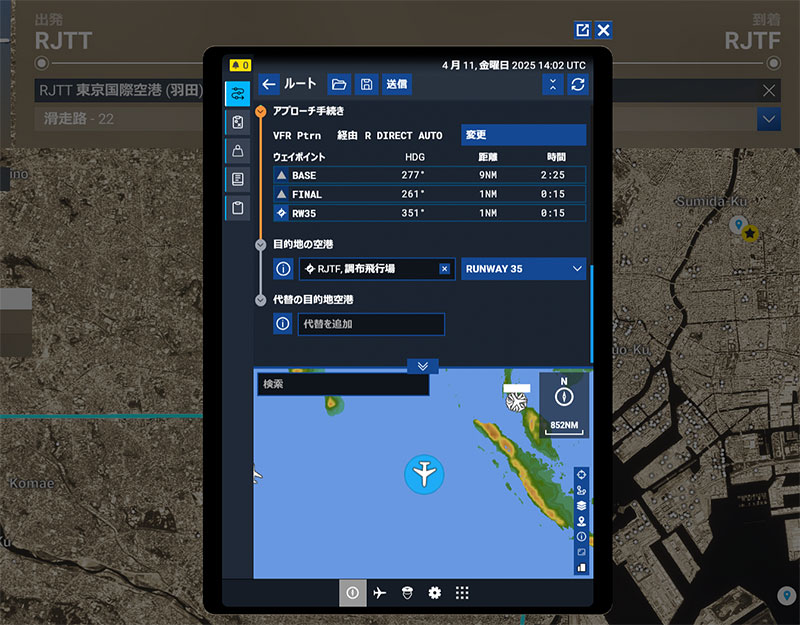The width and height of the screenshot is (800, 625).
Task: Collapse the 代替の目的地空港 section chevron
Action: (261, 300)
